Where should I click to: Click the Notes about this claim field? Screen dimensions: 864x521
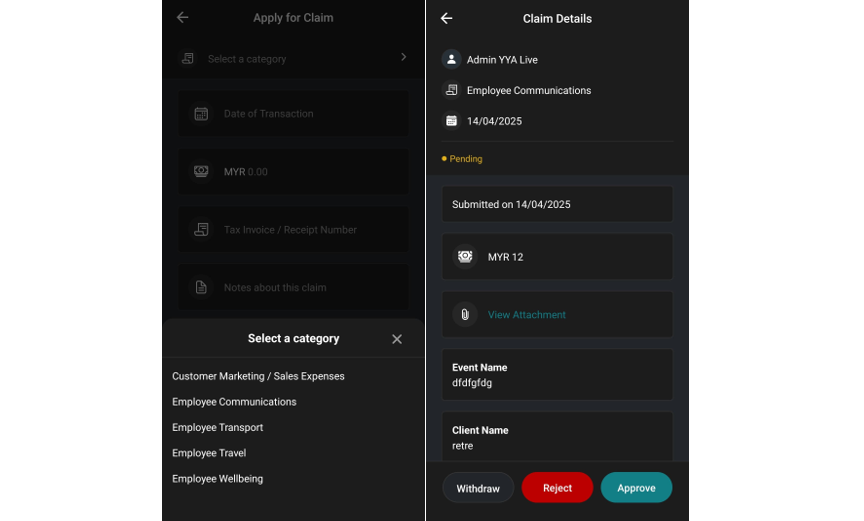point(293,287)
